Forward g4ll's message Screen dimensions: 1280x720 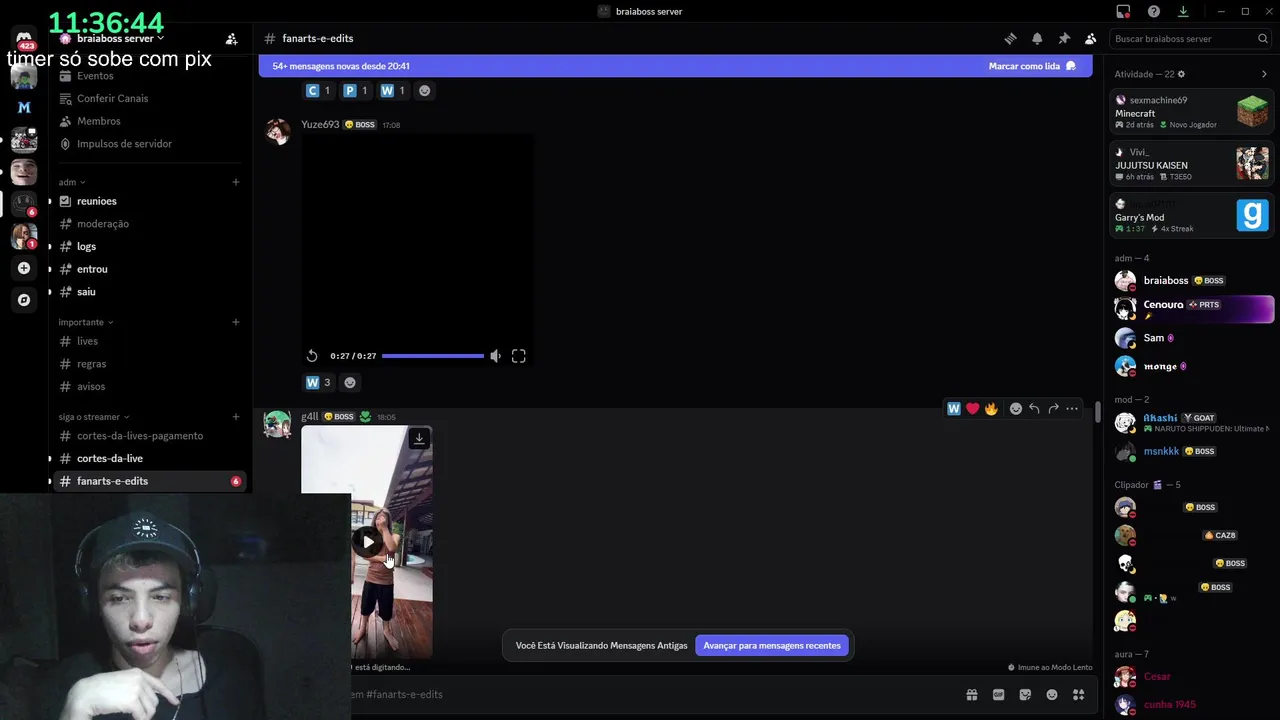coord(1053,408)
